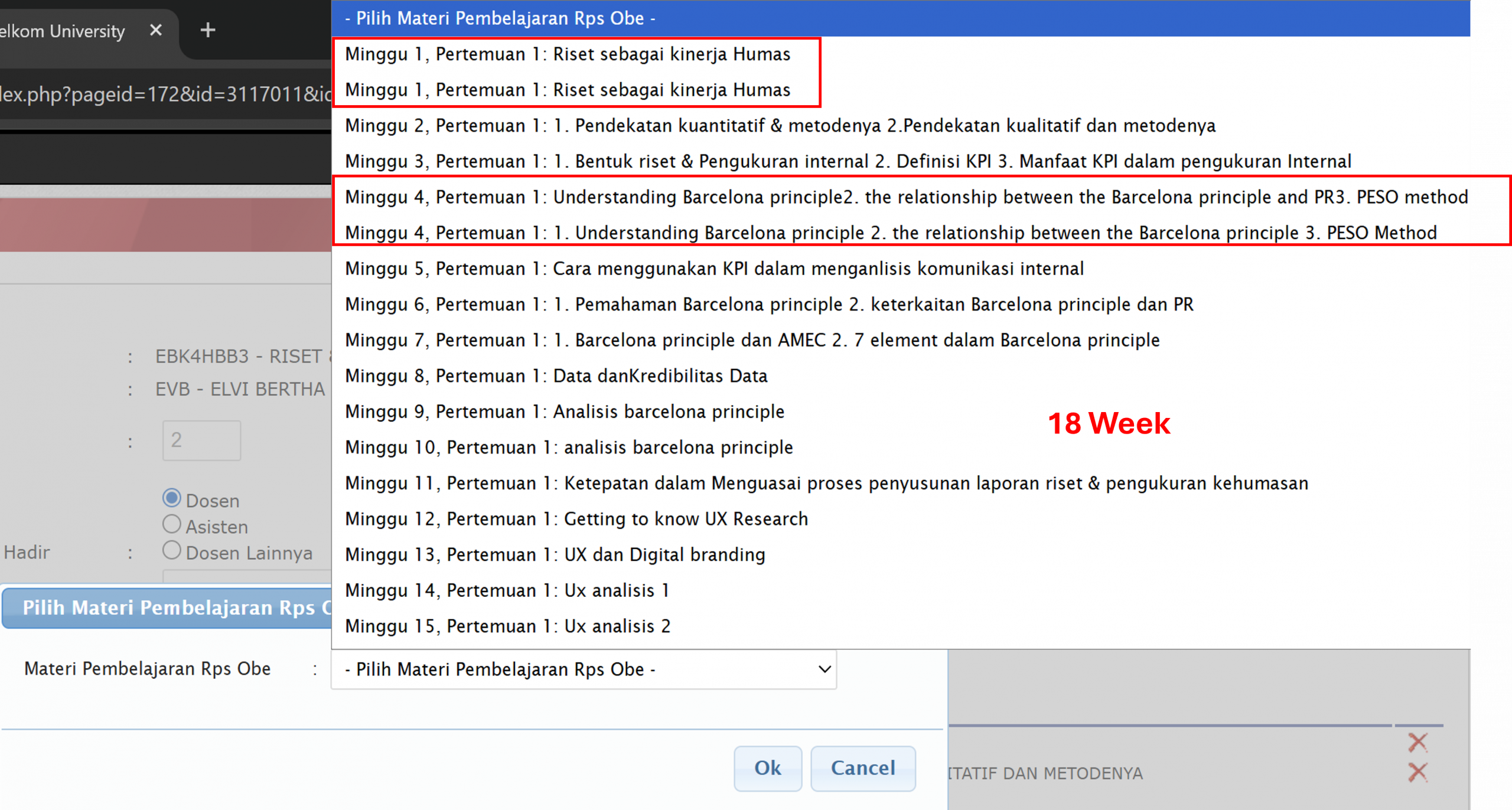Choose the header option Pilih Materi Pembelajaran Rps Obe

pos(901,18)
